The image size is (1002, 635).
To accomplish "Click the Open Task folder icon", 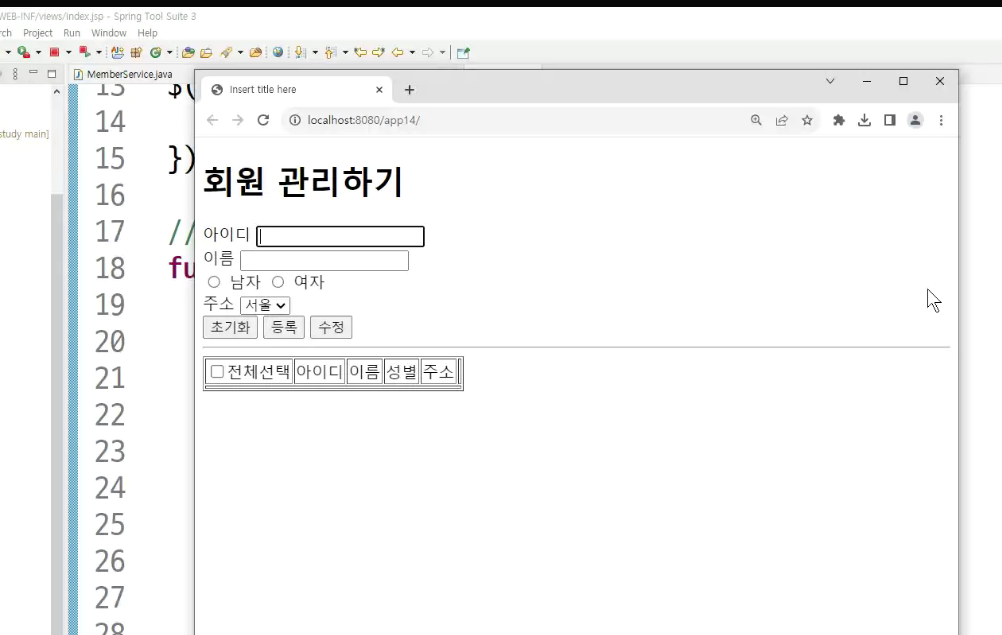I will [206, 52].
